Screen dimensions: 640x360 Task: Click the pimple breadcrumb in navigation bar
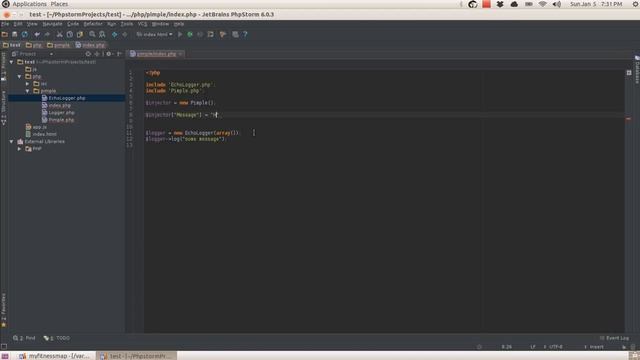58,45
